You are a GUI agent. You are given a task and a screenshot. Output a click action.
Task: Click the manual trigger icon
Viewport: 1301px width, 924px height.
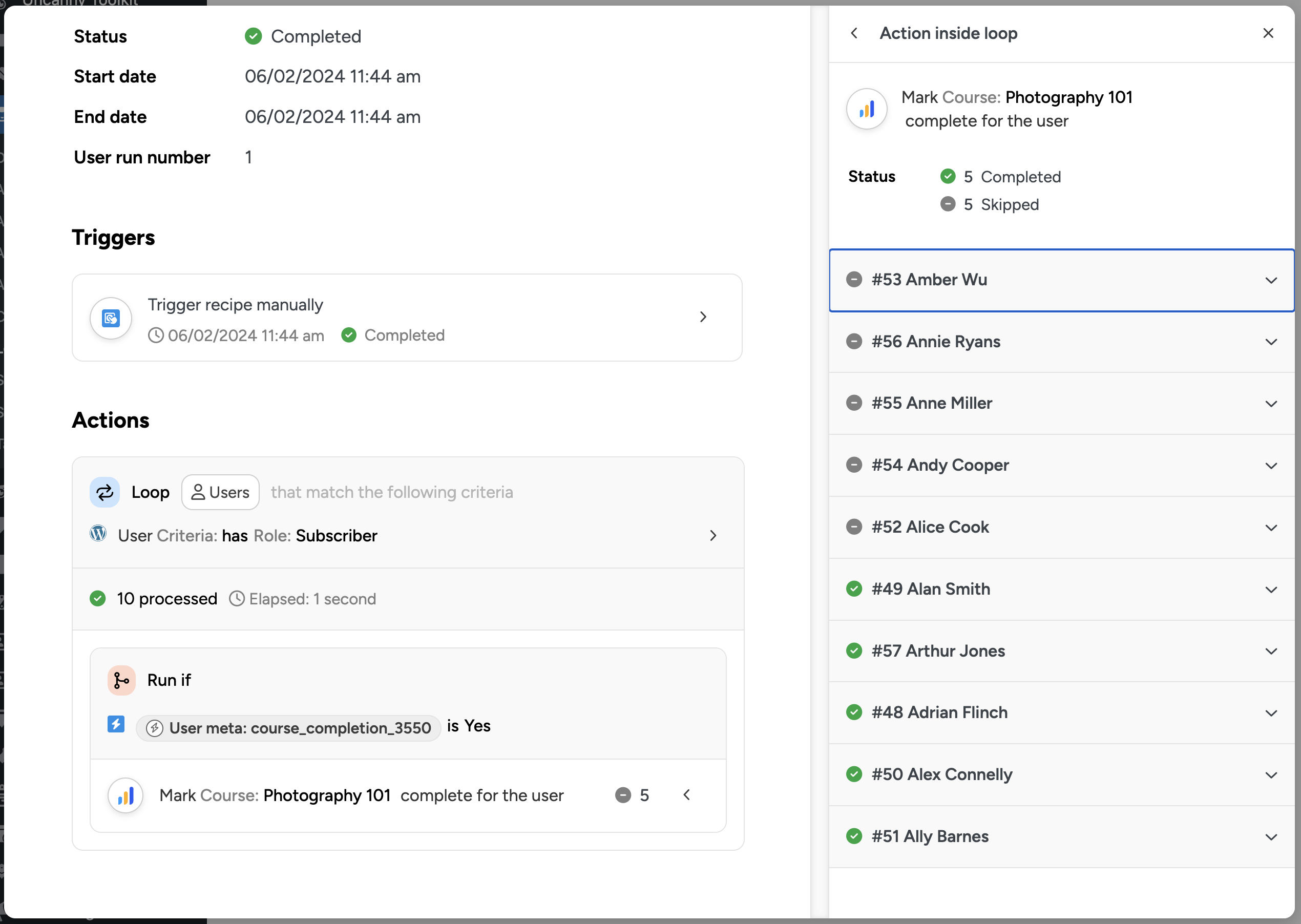click(x=111, y=318)
